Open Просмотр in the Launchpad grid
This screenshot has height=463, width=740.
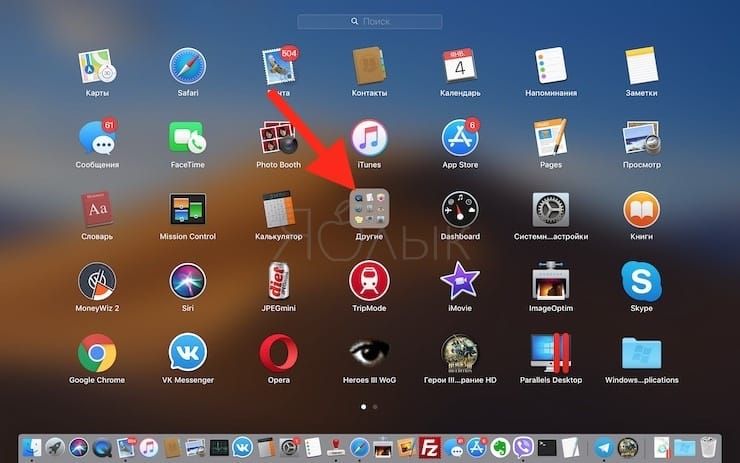coord(641,138)
